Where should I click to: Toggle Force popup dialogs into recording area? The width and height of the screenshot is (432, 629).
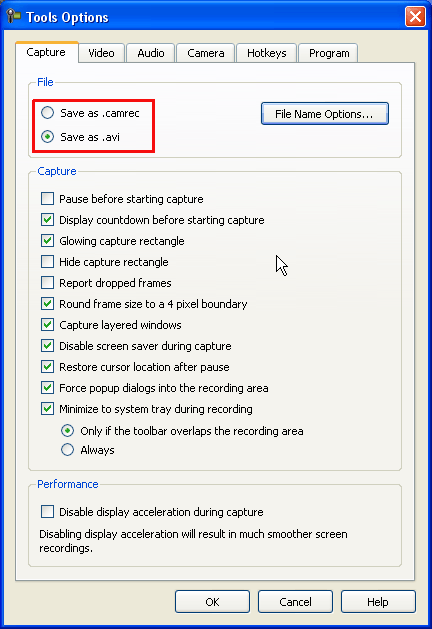point(47,388)
